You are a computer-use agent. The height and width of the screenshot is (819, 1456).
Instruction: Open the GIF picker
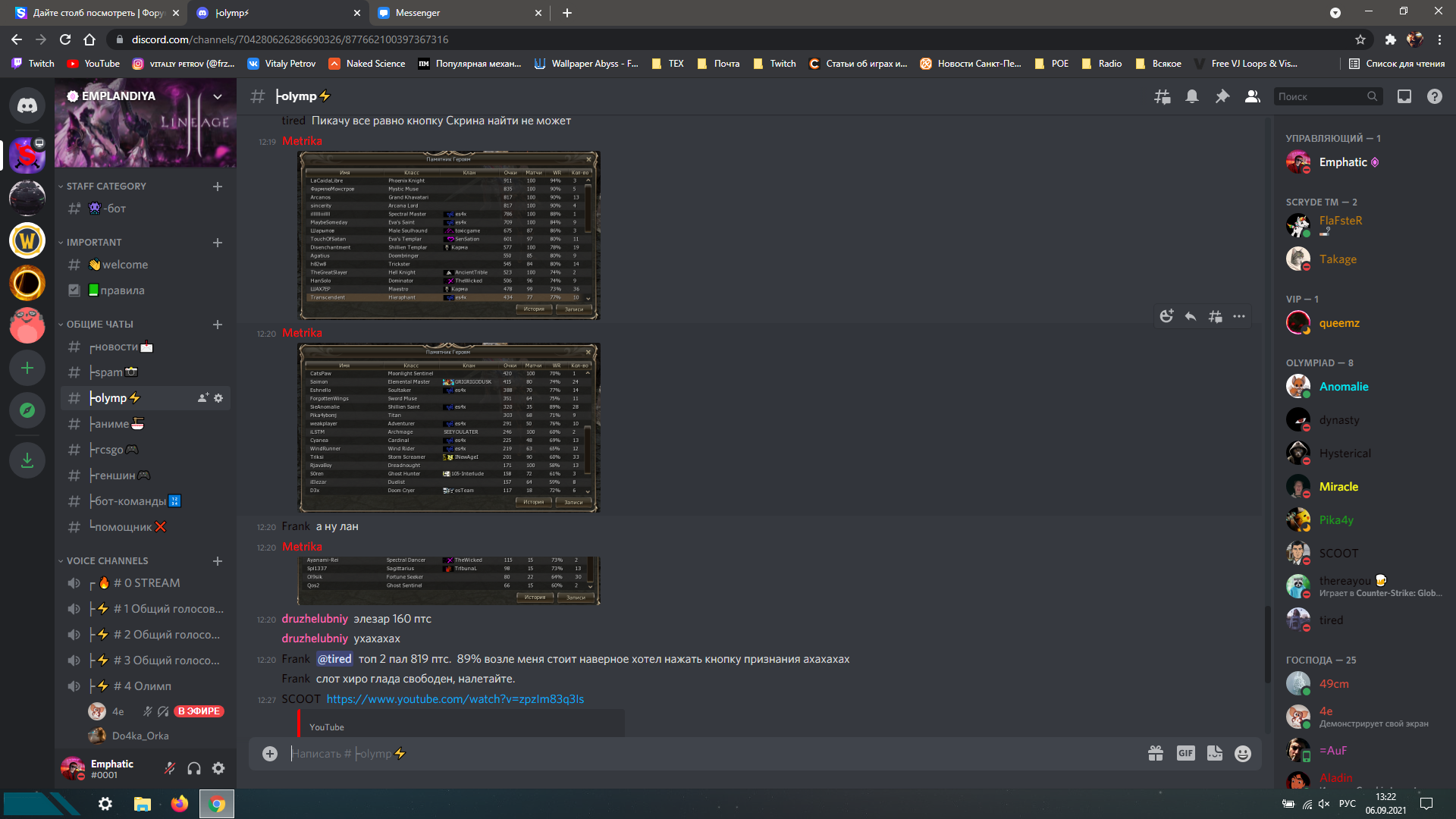tap(1185, 753)
